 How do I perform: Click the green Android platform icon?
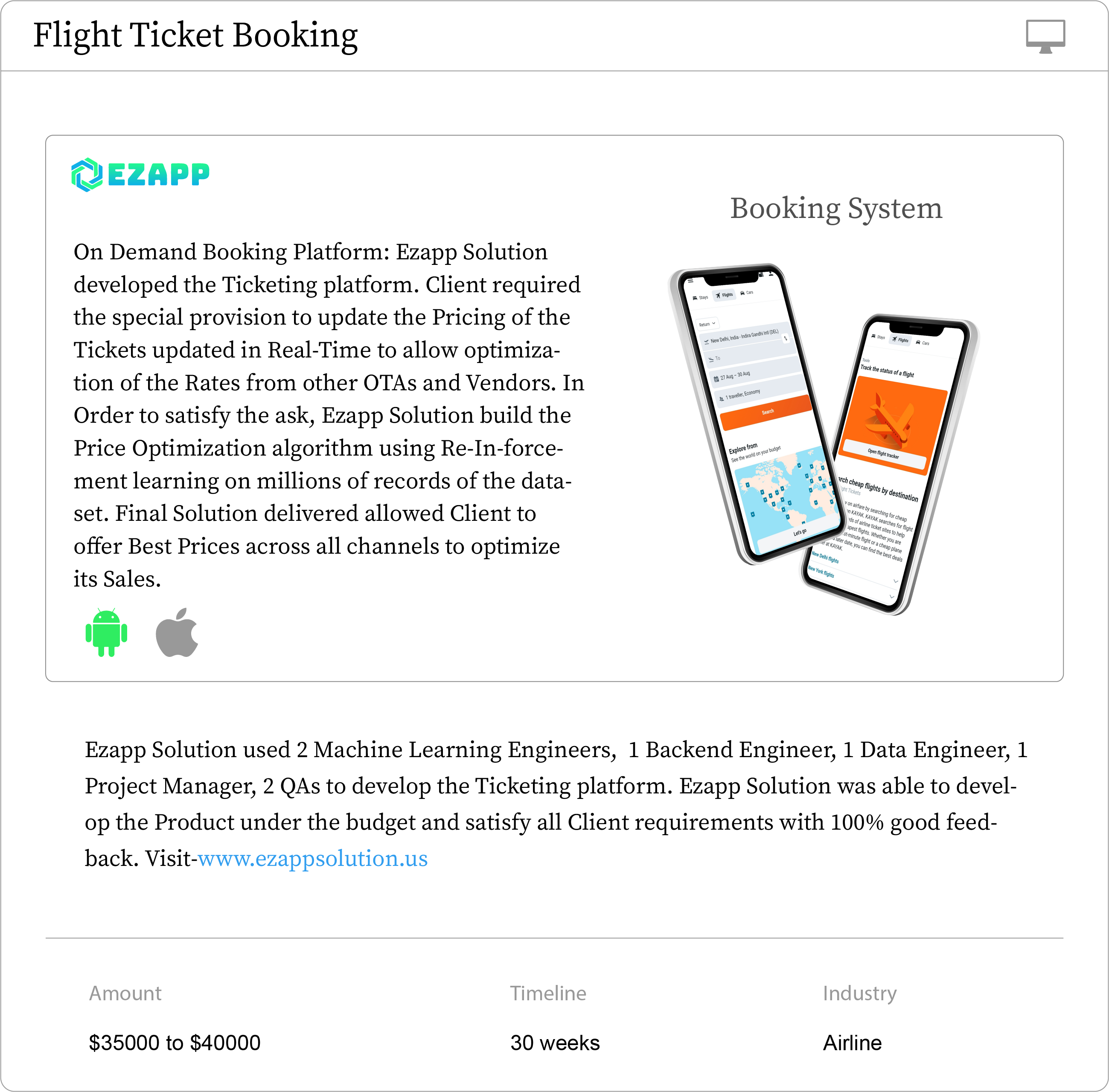point(106,632)
